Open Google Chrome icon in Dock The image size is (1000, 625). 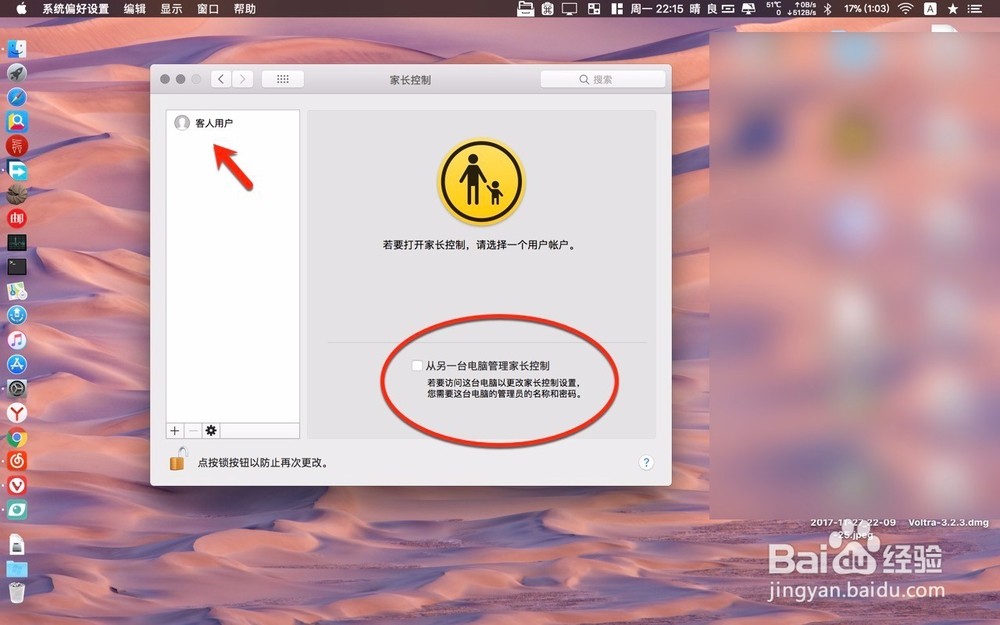[17, 438]
